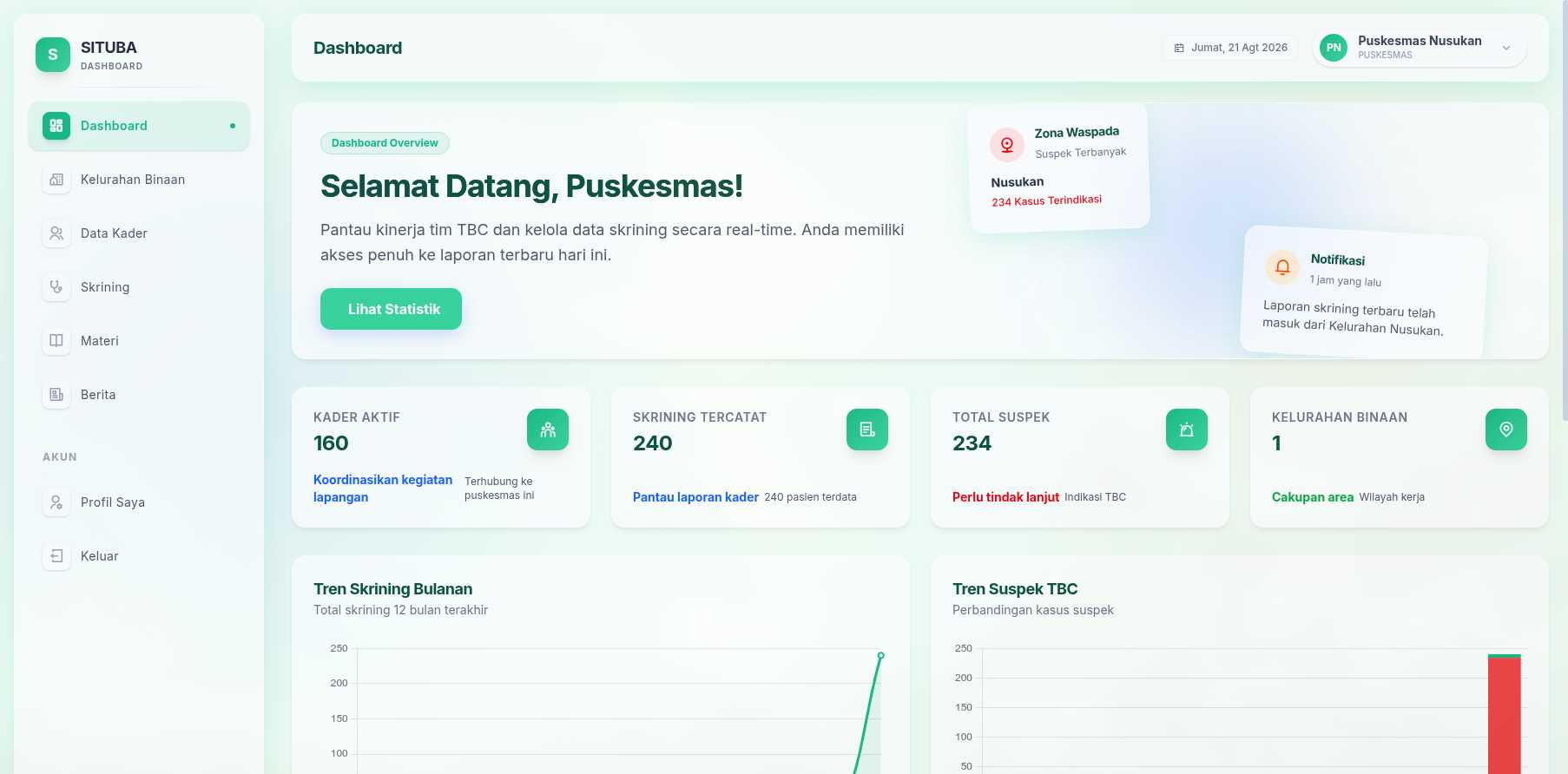Image resolution: width=1568 pixels, height=774 pixels.
Task: Expand the Puskesmas Nusukan account dropdown chevron
Action: pos(1506,48)
